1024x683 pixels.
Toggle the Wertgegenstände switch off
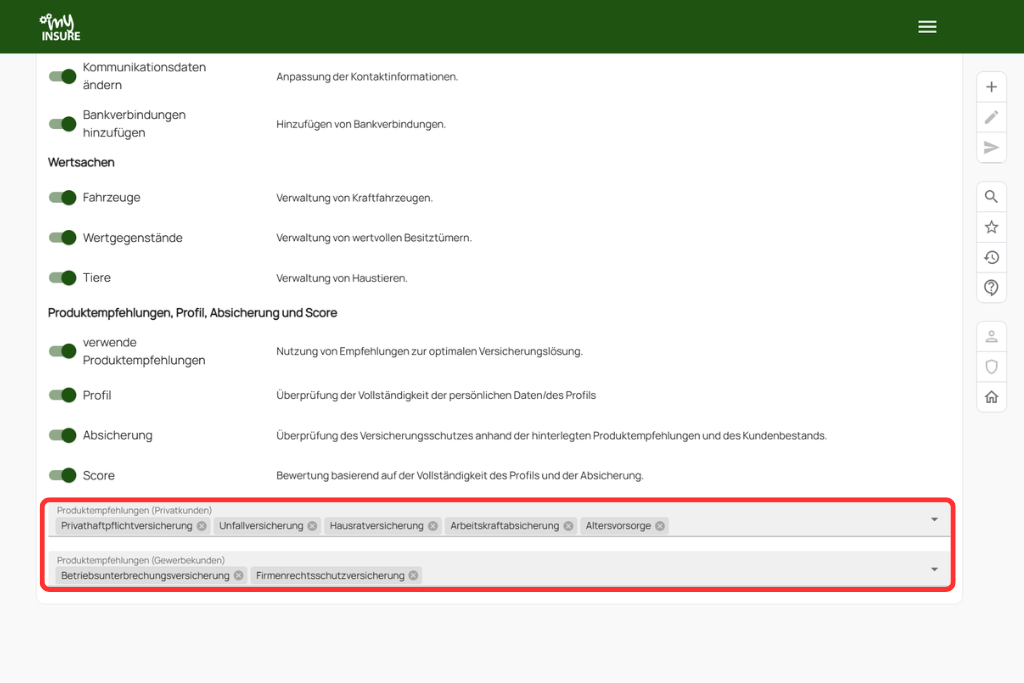point(63,238)
